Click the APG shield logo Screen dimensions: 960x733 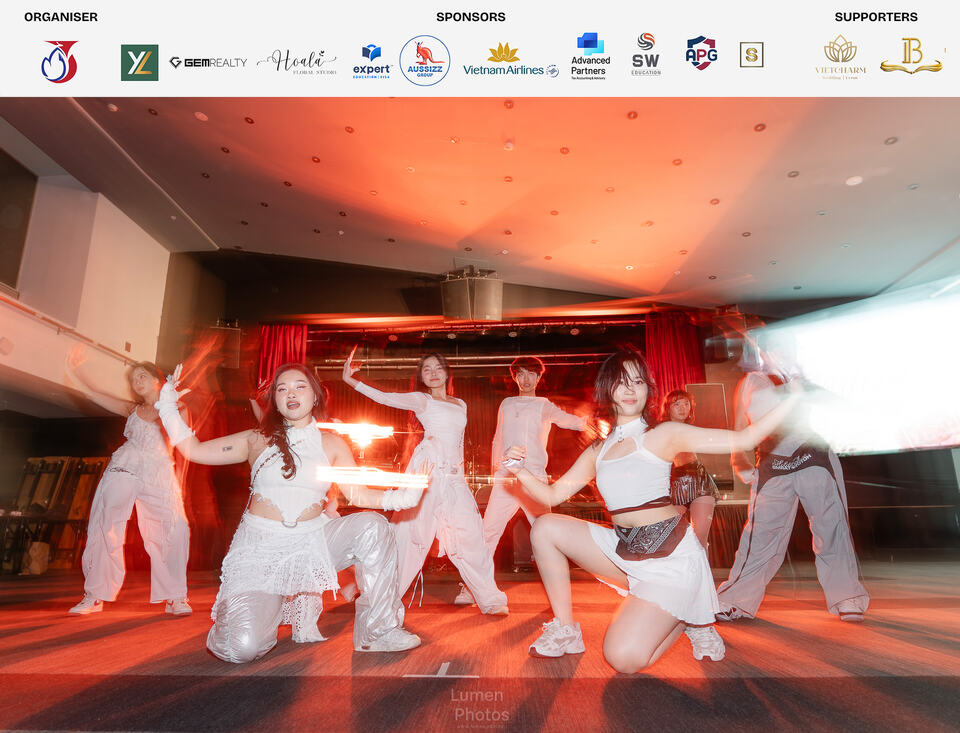point(702,53)
